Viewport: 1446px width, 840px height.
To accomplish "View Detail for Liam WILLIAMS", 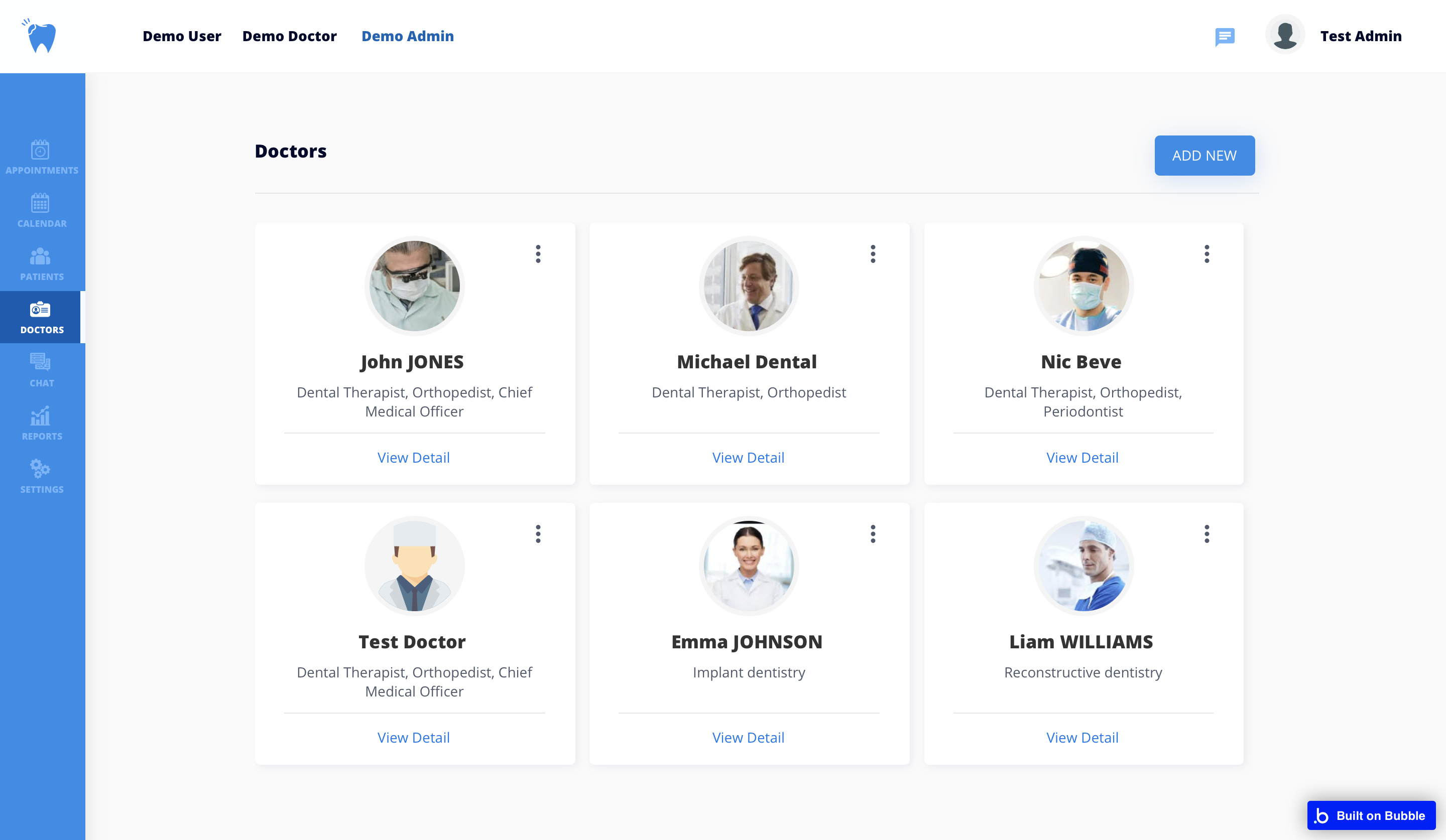I will pos(1082,737).
